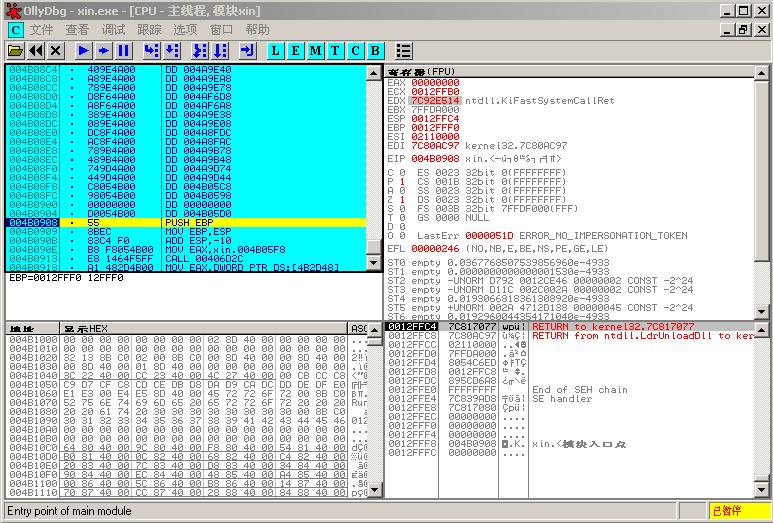
Task: Open the 查看 menu
Action: coord(77,30)
